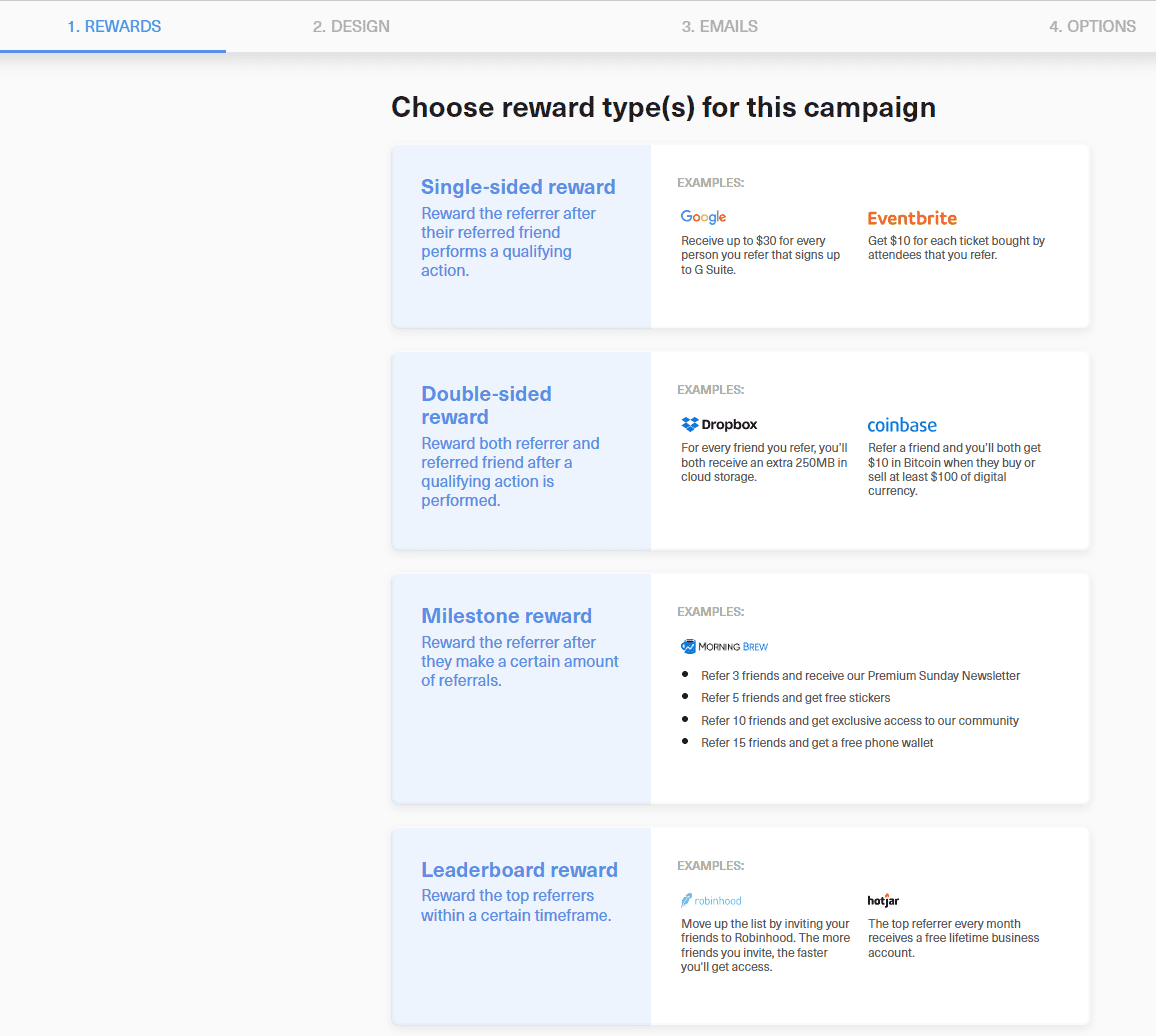Click the Leaderboard reward description text
This screenshot has width=1156, height=1036.
519,905
